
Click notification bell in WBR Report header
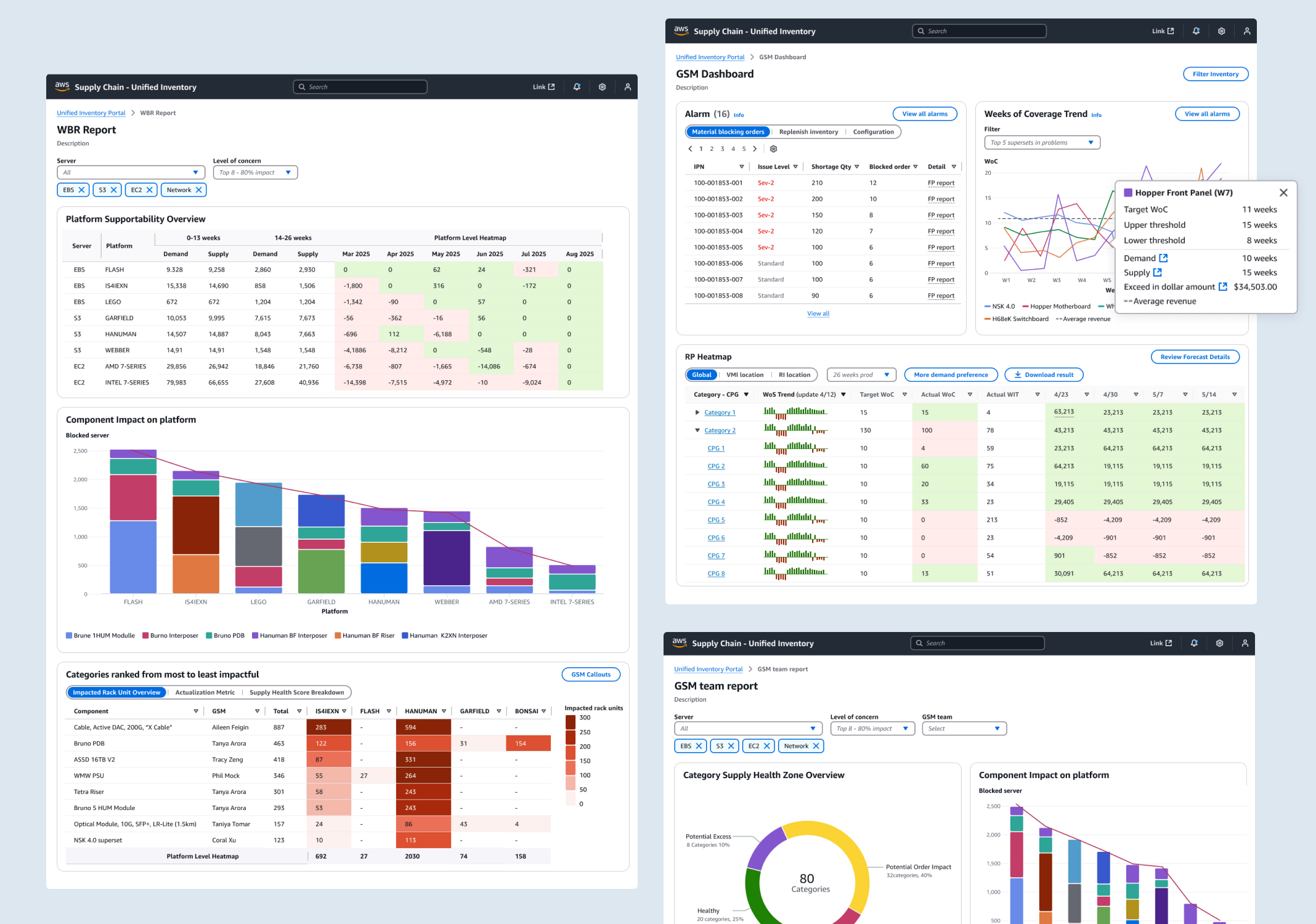[x=577, y=87]
